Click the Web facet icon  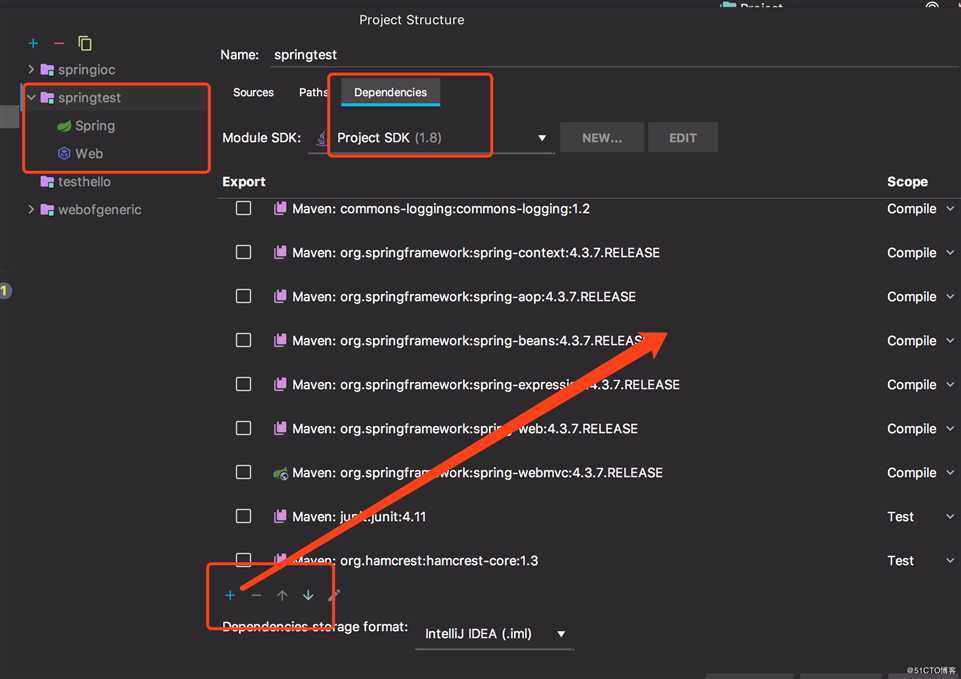tap(64, 153)
